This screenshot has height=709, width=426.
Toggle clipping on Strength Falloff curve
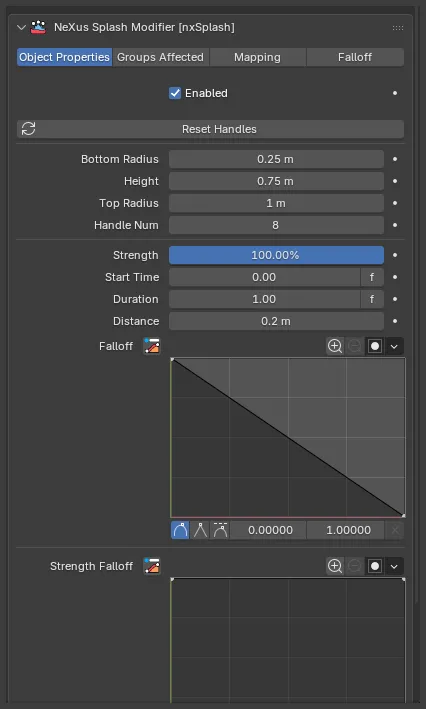(x=374, y=566)
